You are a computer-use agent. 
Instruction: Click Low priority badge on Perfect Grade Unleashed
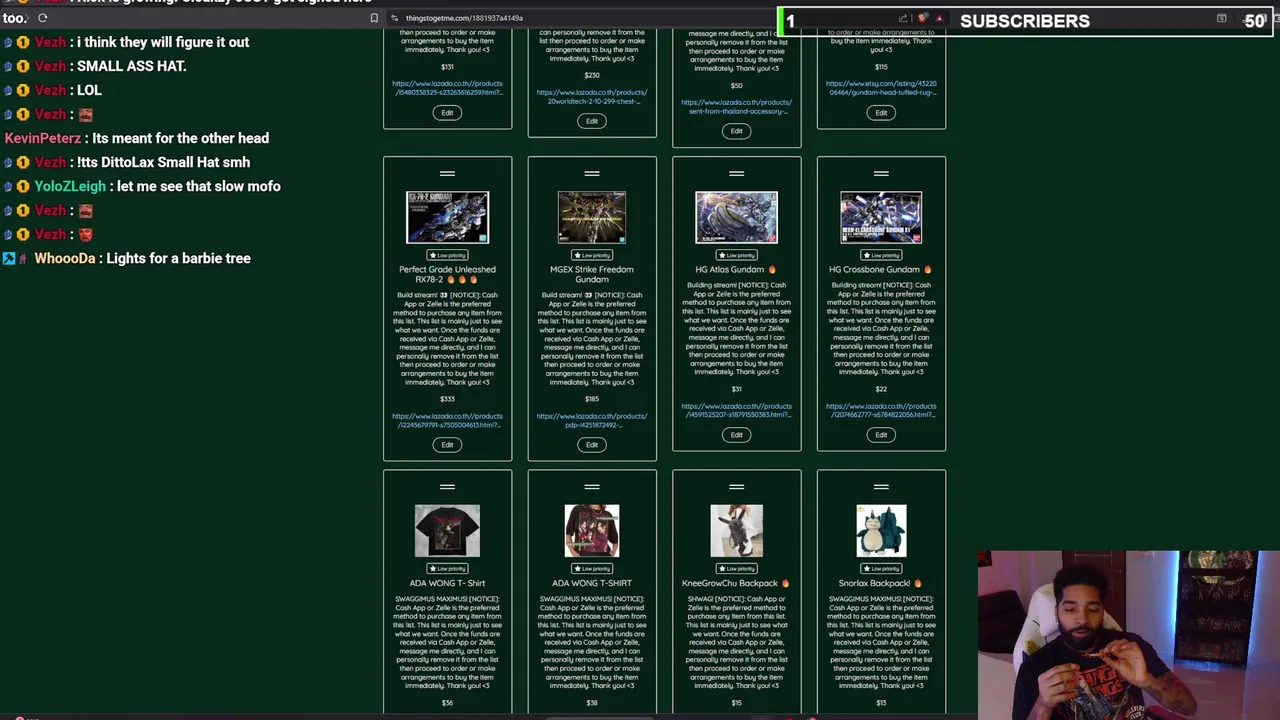pos(447,255)
